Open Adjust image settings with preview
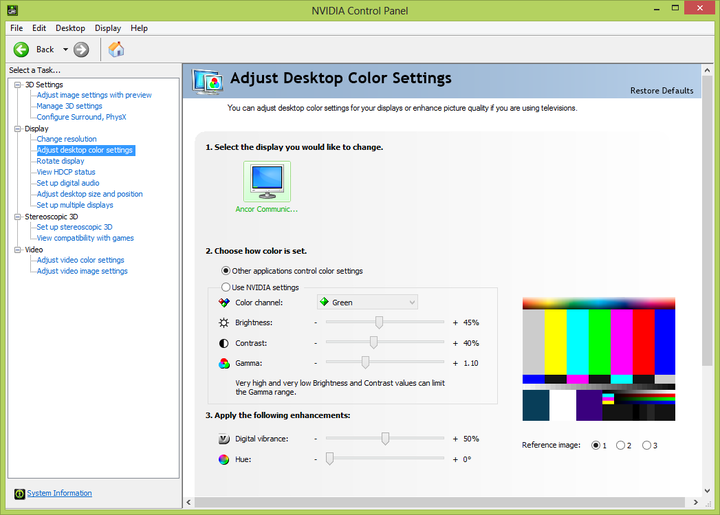The image size is (720, 515). coord(94,95)
